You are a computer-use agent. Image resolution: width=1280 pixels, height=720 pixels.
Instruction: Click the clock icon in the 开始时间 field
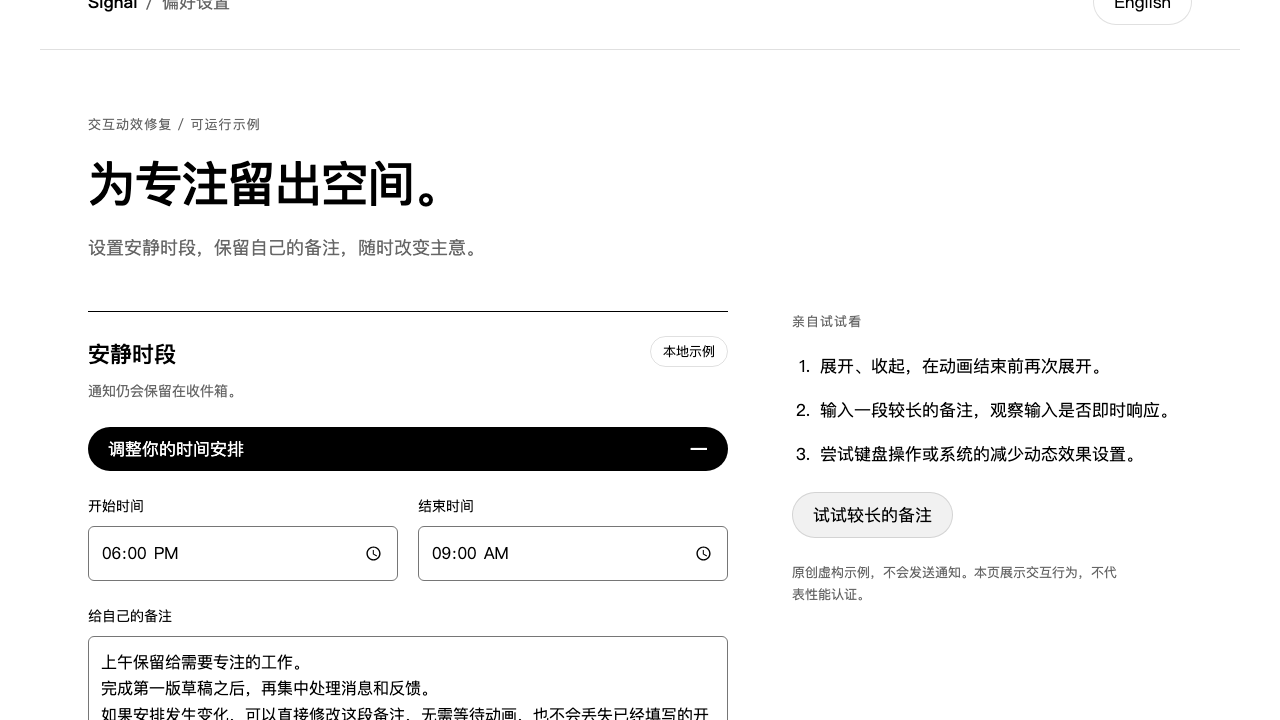point(373,553)
